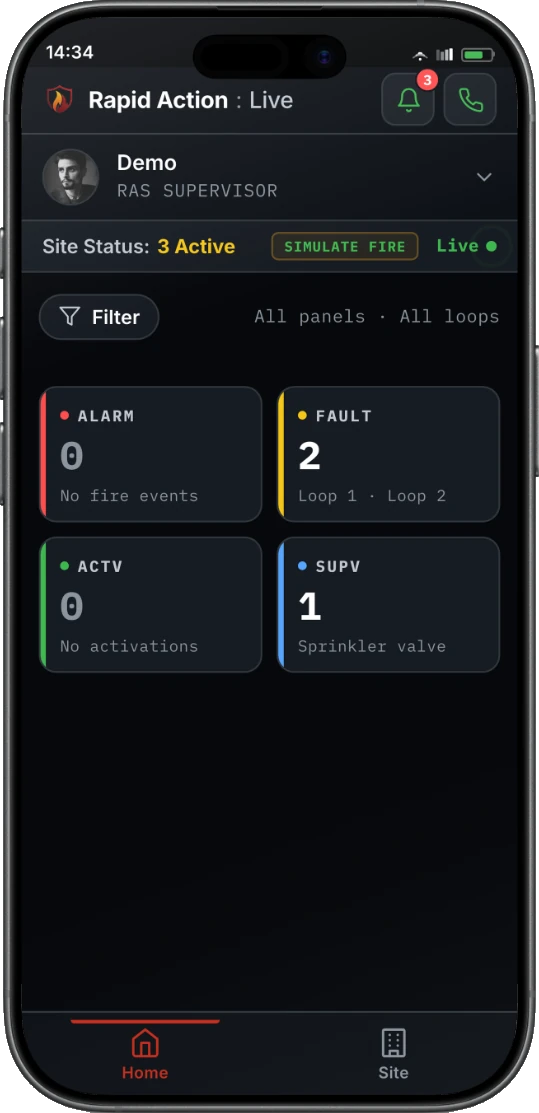Open the Demo RAS Supervisor account selector
This screenshot has width=539, height=1113.
(x=269, y=177)
